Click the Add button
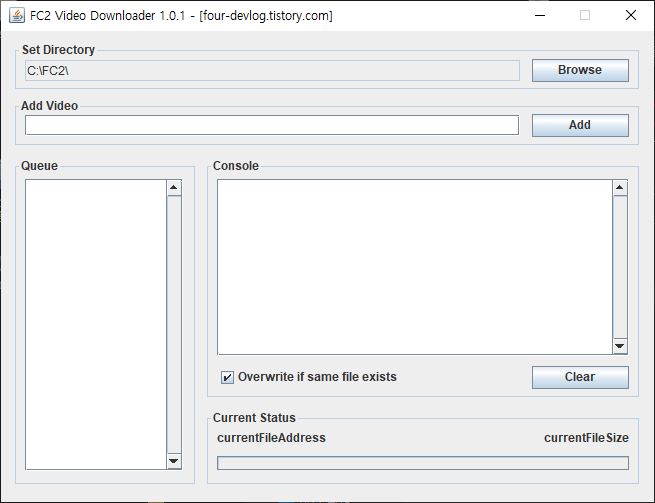Viewport: 655px width, 503px height. coord(580,125)
